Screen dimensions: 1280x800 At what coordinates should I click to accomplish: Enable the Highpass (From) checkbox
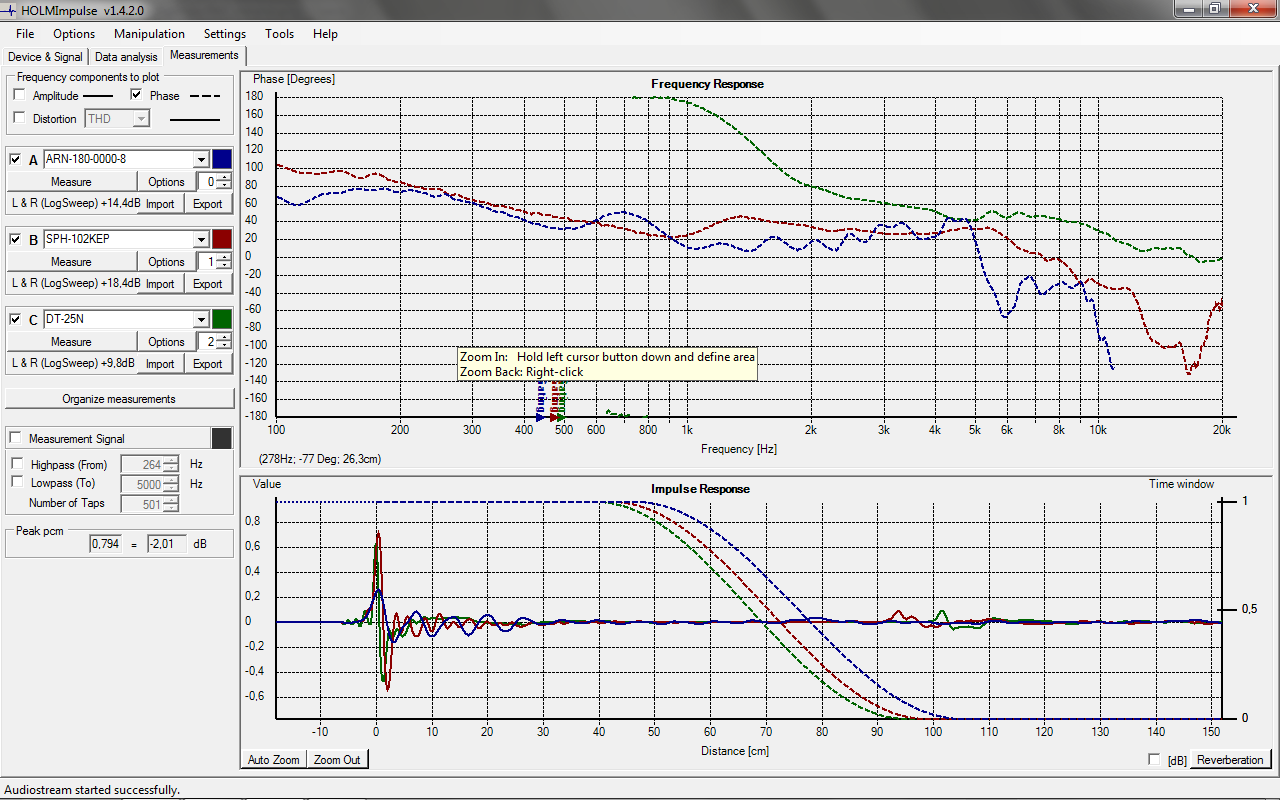click(x=17, y=464)
